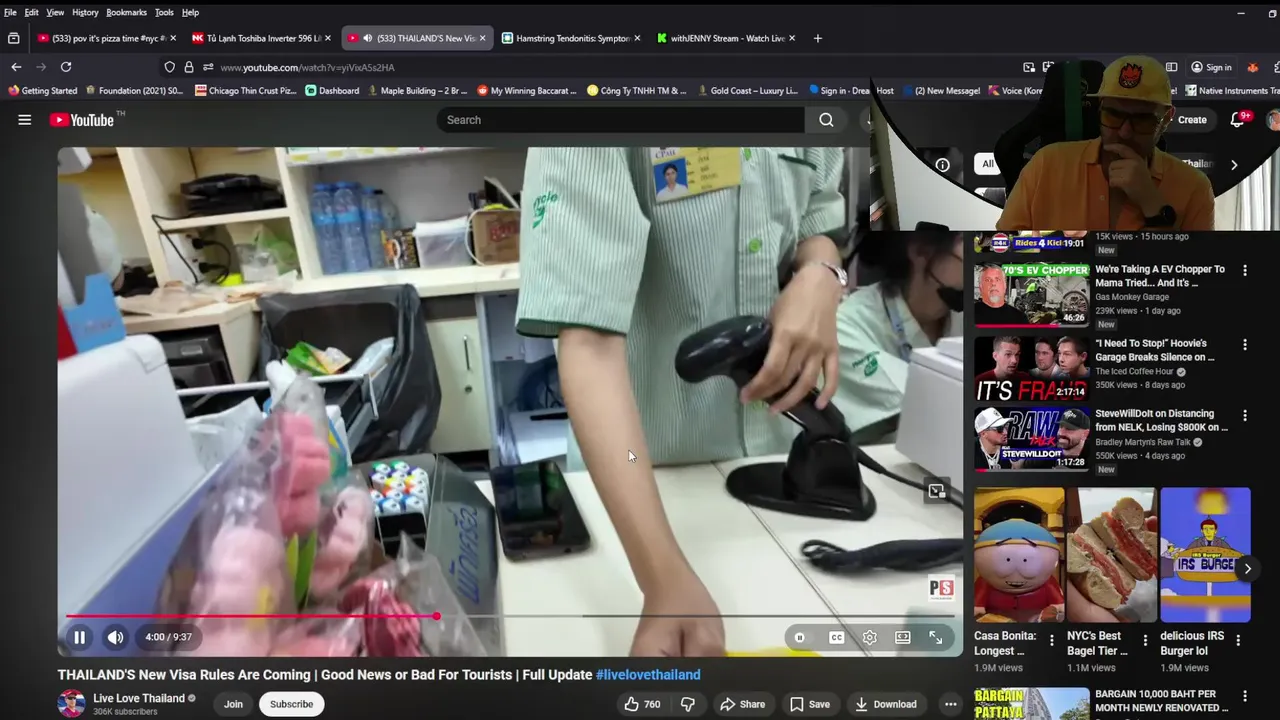Switch the player to theater mode
Viewport: 1280px width, 720px height.
[903, 637]
